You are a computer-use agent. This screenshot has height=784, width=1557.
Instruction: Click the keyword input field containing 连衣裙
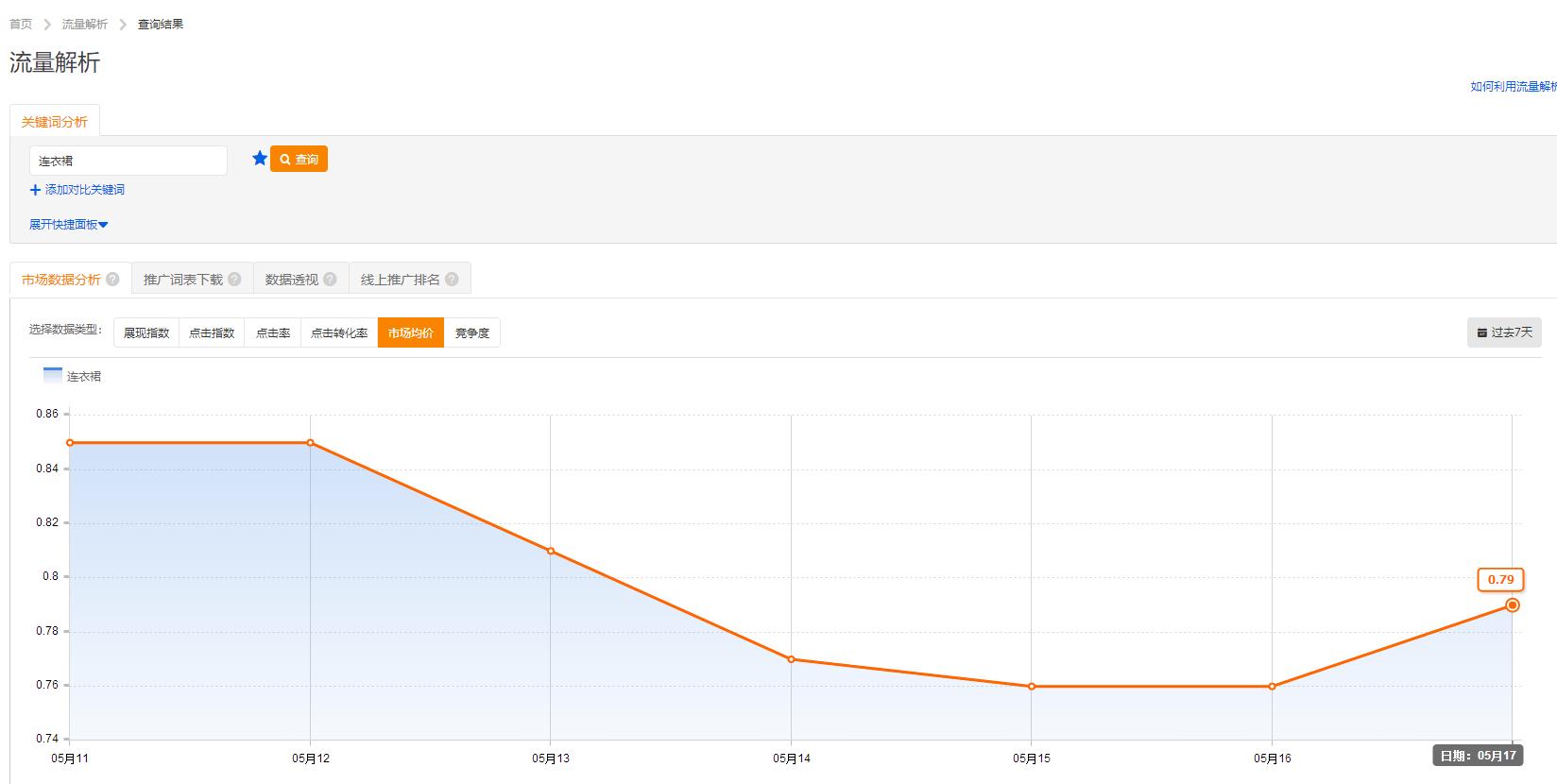[x=128, y=161]
